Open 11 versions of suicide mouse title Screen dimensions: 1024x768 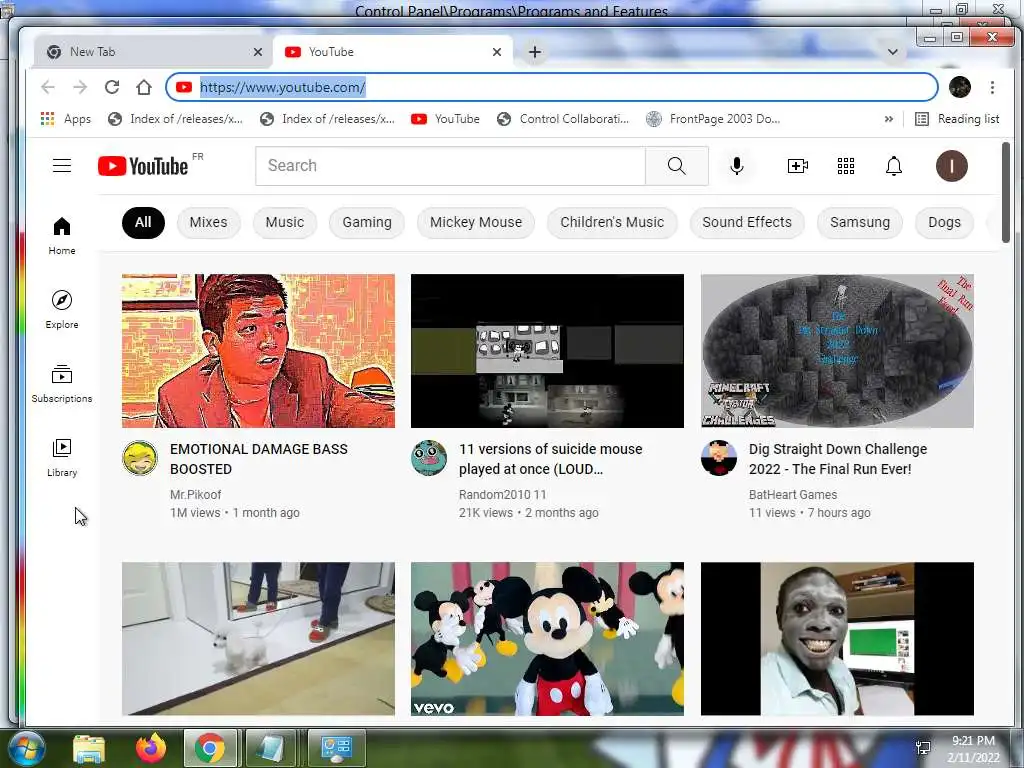(551, 459)
